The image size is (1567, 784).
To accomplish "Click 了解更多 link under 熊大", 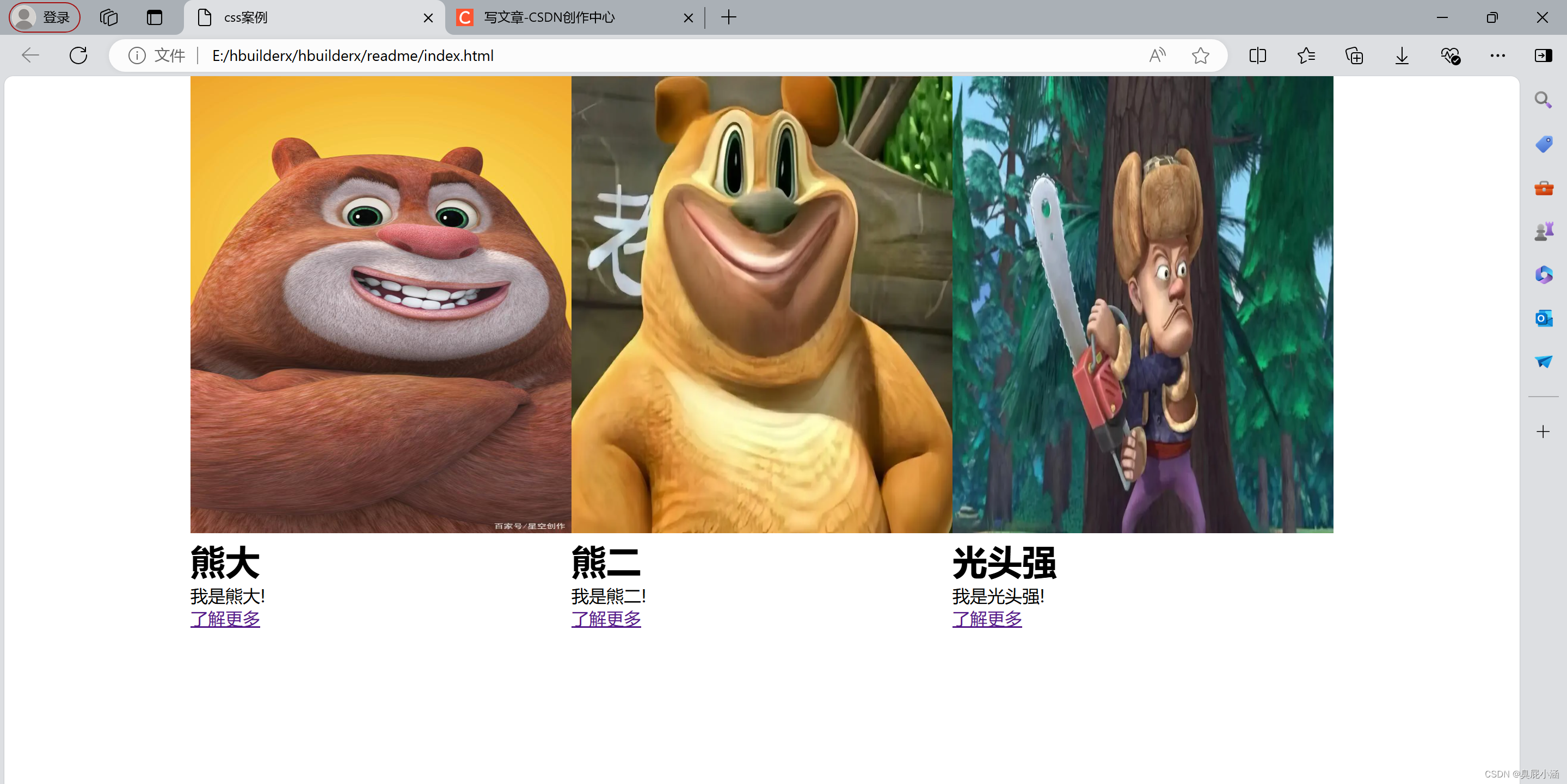I will click(225, 619).
